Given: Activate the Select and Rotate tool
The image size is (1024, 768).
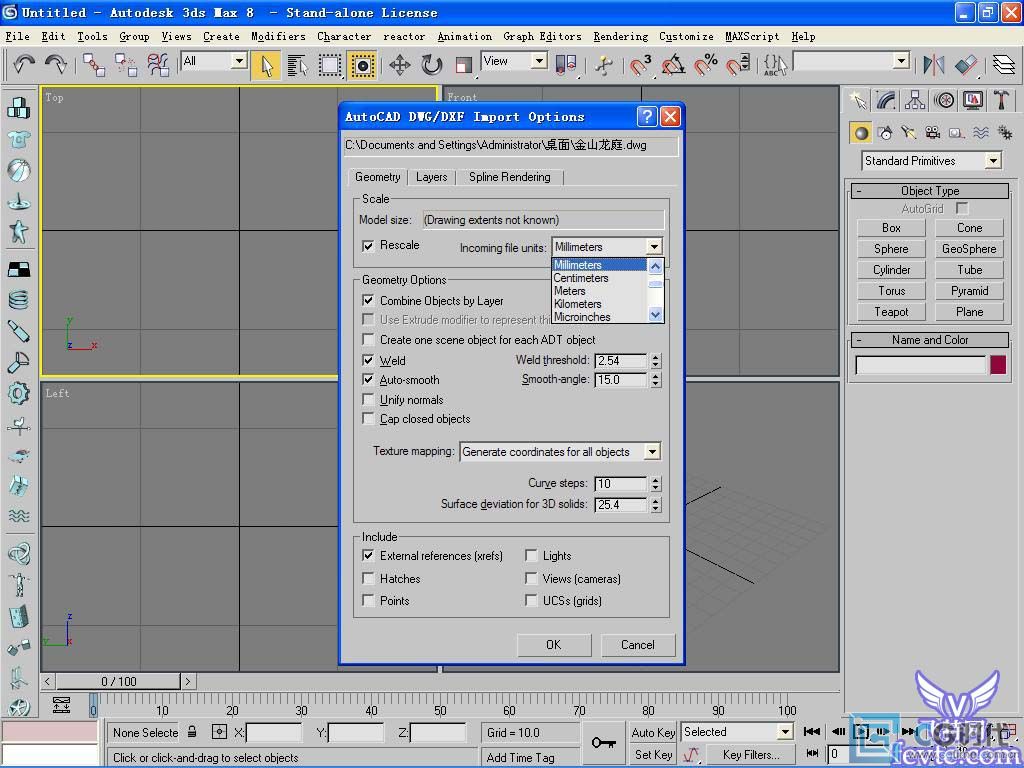Looking at the screenshot, I should click(x=432, y=65).
